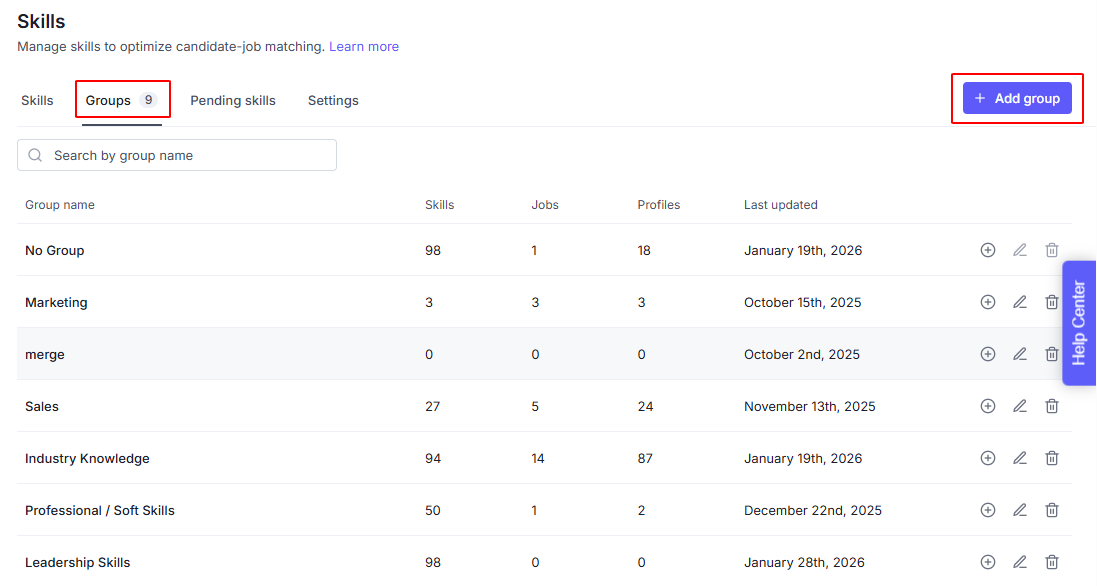Image resolution: width=1097 pixels, height=586 pixels.
Task: Click the add-skill plus icon for Marketing
Action: 988,302
